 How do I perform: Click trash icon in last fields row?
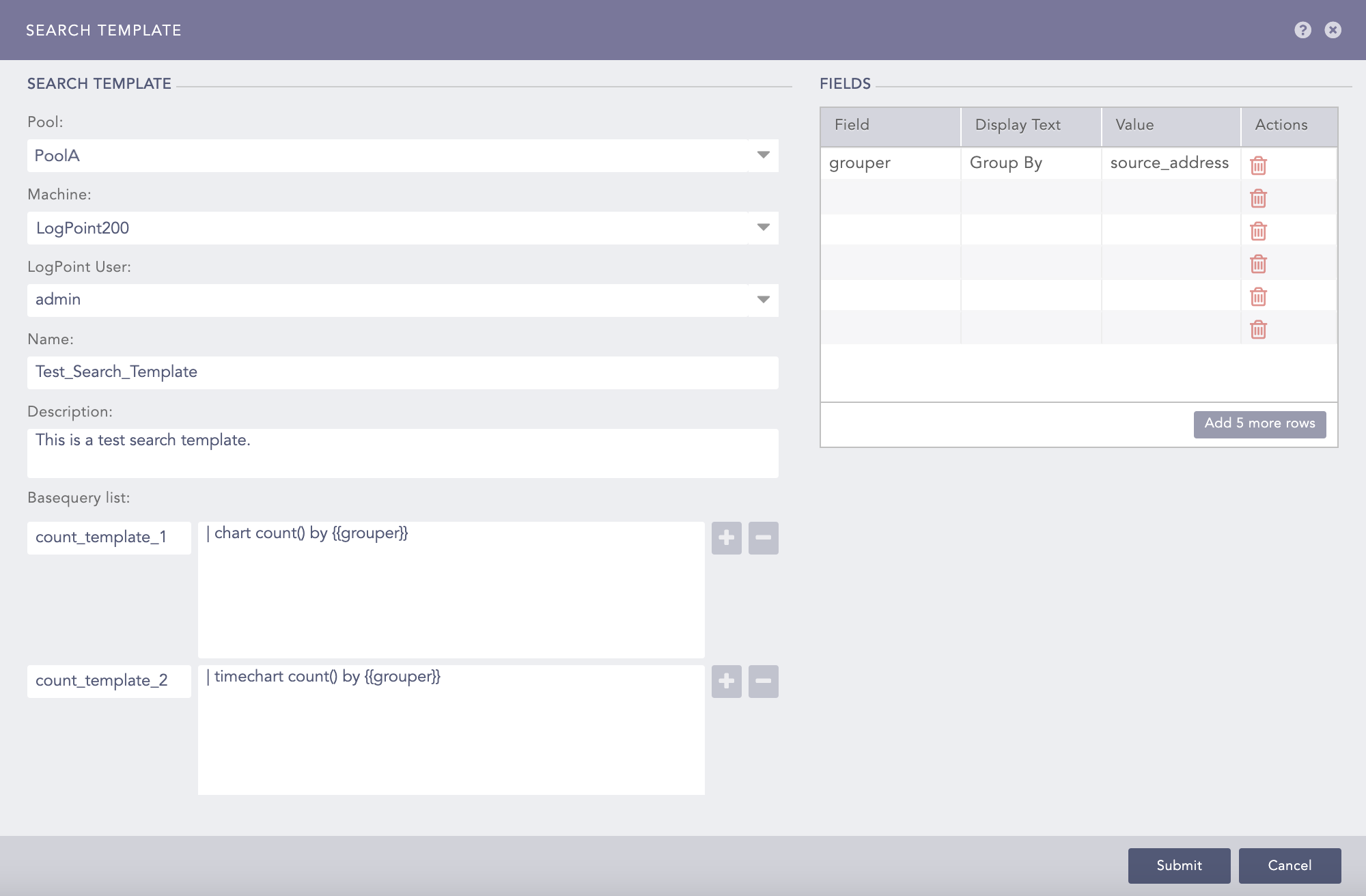[x=1258, y=330]
